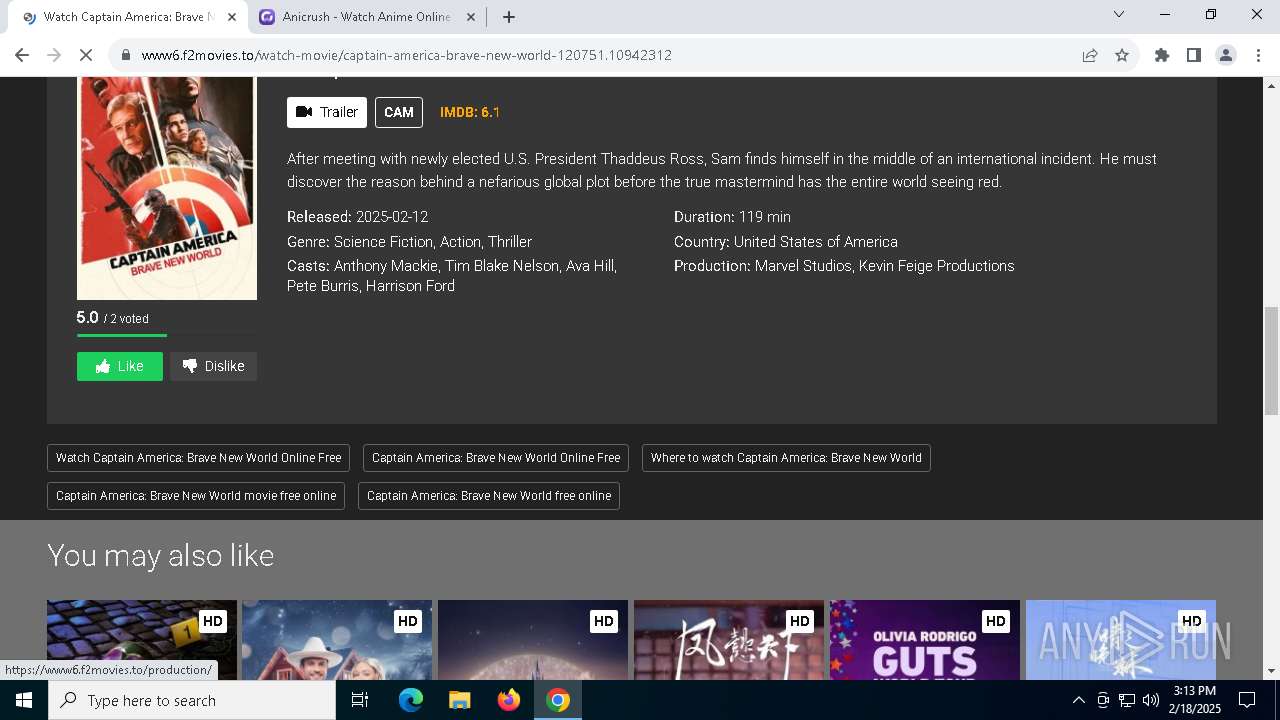Open the Windows Start menu
Viewport: 1280px width, 720px height.
24,700
